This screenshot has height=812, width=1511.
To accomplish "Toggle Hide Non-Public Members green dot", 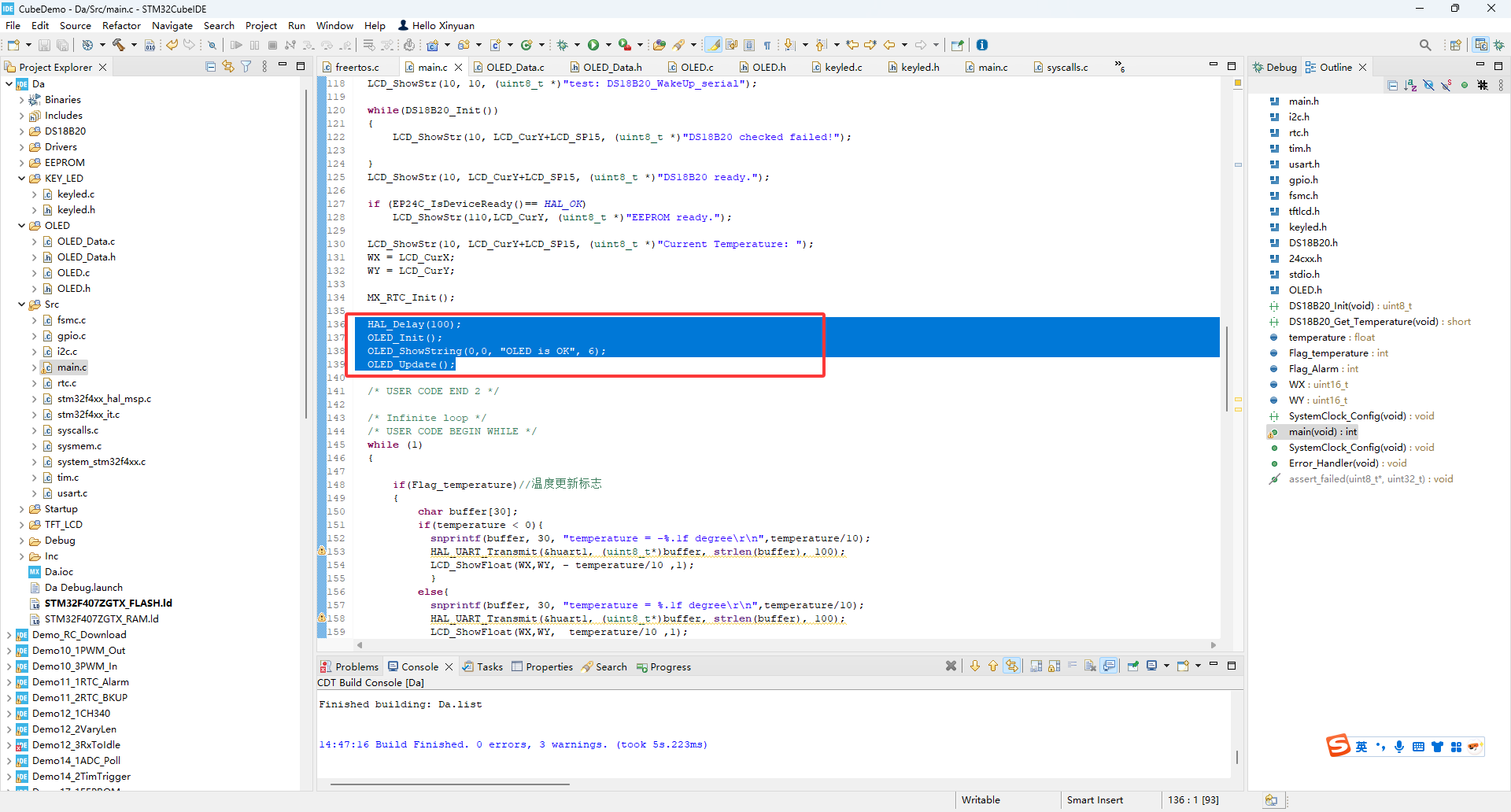I will (x=1465, y=85).
